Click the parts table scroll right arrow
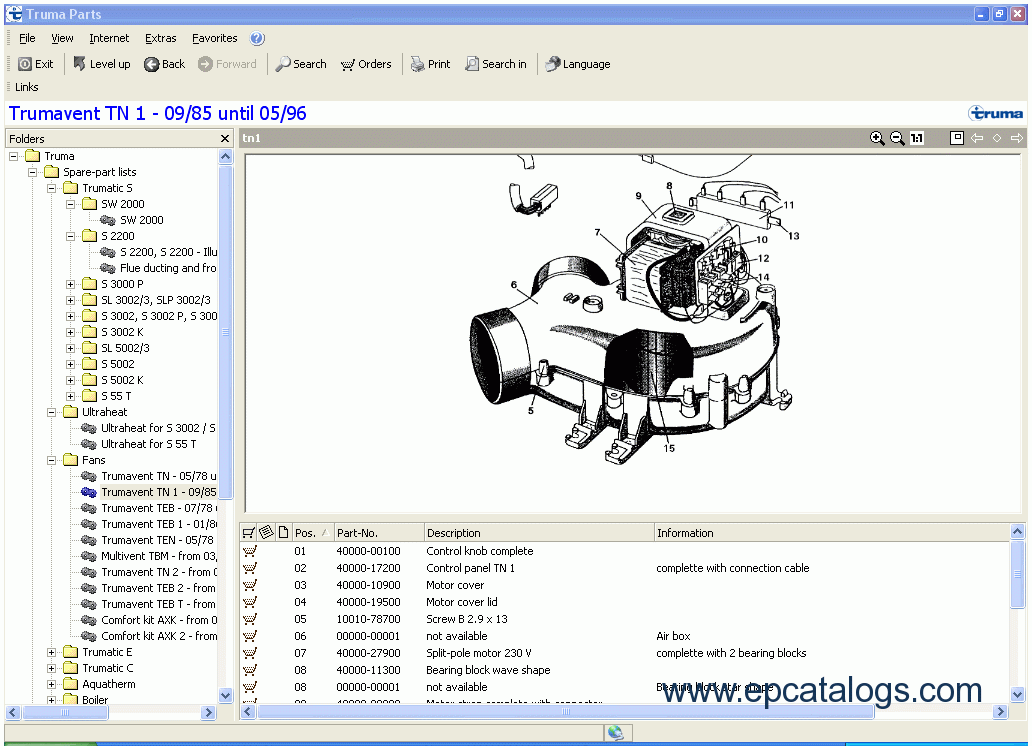1032x746 pixels. coord(1000,712)
